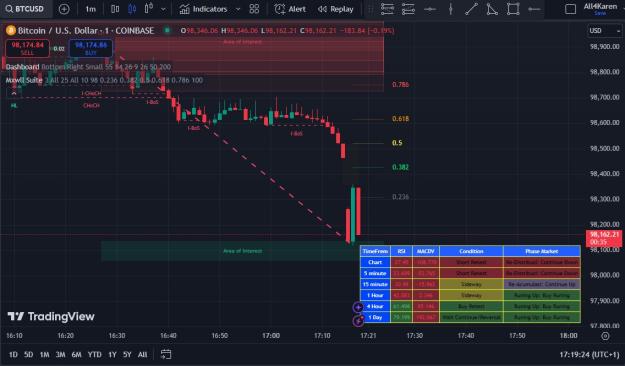Select the rectangle drawing tool
This screenshot has height=366, width=625.
pyautogui.click(x=513, y=9)
